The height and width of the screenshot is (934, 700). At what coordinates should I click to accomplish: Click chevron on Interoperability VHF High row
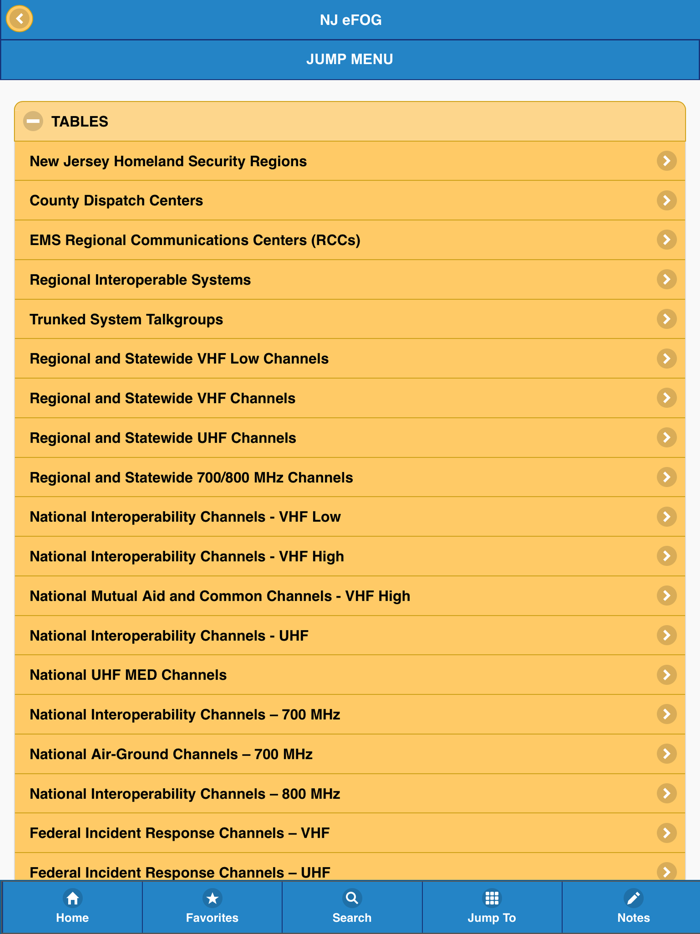[667, 556]
